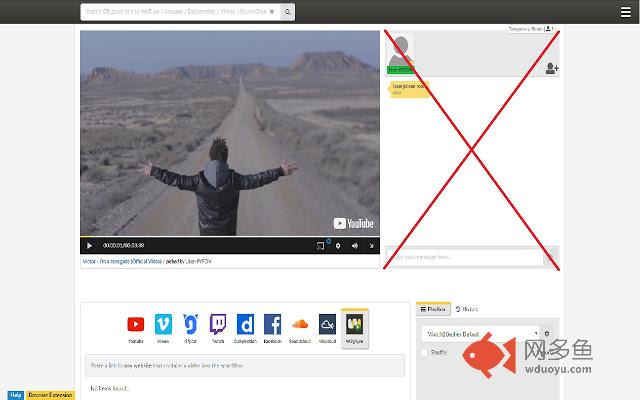Select the YouTube source icon

click(x=136, y=329)
